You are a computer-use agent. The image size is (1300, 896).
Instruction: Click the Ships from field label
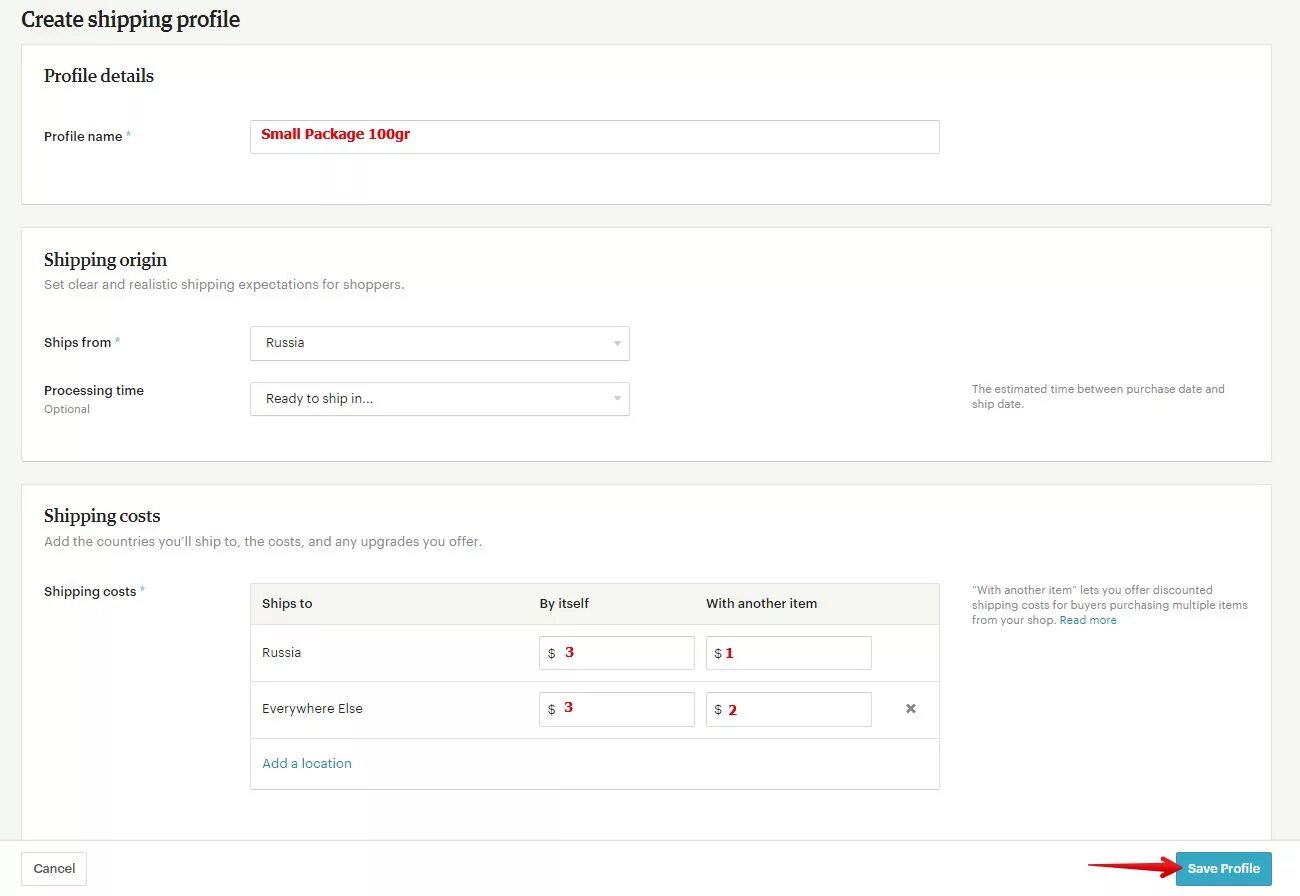77,343
